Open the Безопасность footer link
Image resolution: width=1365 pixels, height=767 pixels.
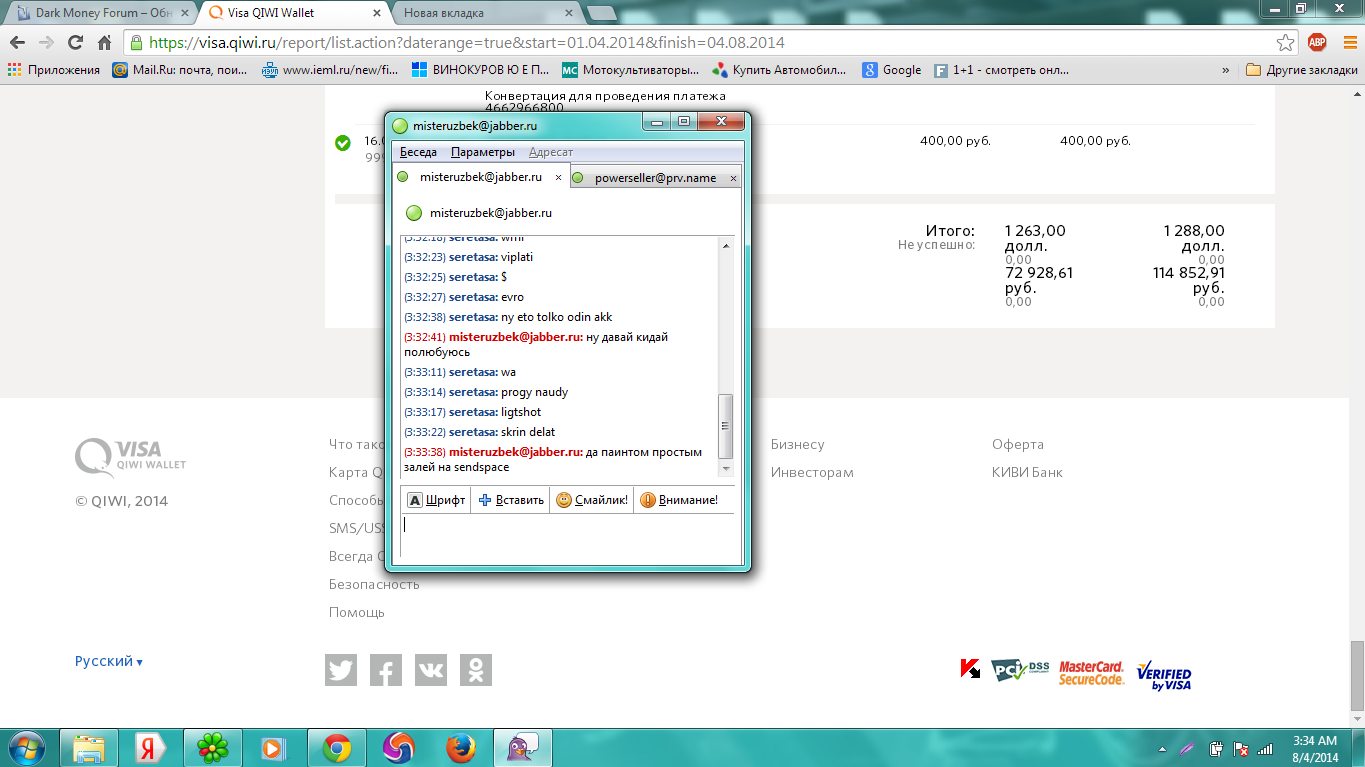click(374, 584)
